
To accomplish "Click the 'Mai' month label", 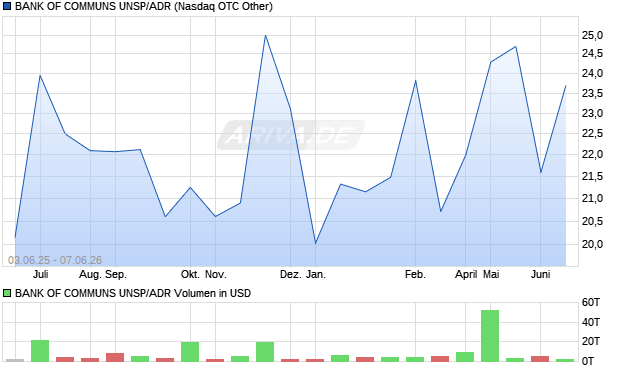I will pos(491,274).
